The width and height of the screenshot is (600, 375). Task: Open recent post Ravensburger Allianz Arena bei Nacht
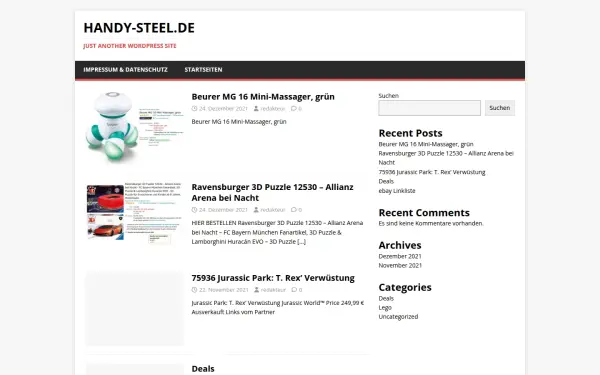click(446, 158)
